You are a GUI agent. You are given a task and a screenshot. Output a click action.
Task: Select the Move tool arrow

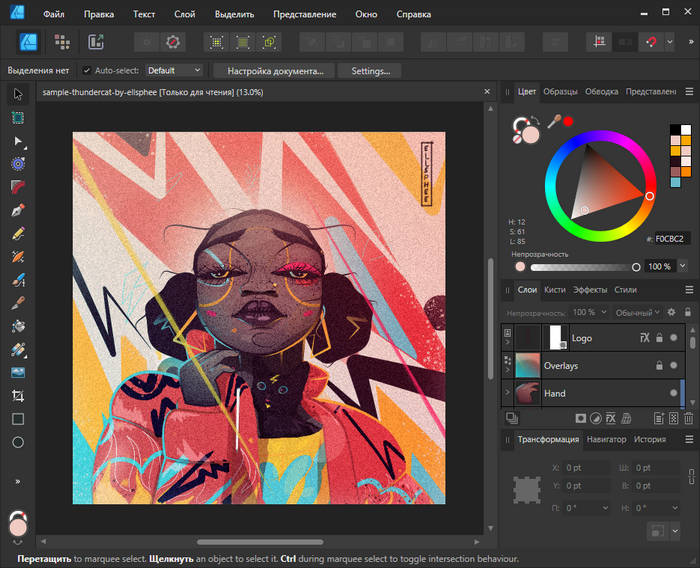coord(18,94)
